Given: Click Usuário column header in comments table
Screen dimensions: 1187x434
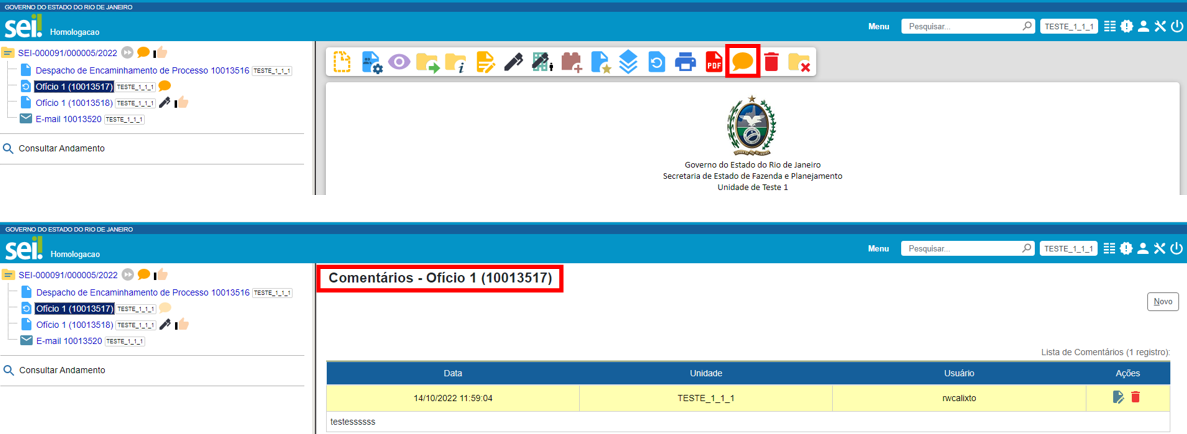Looking at the screenshot, I should [x=958, y=373].
